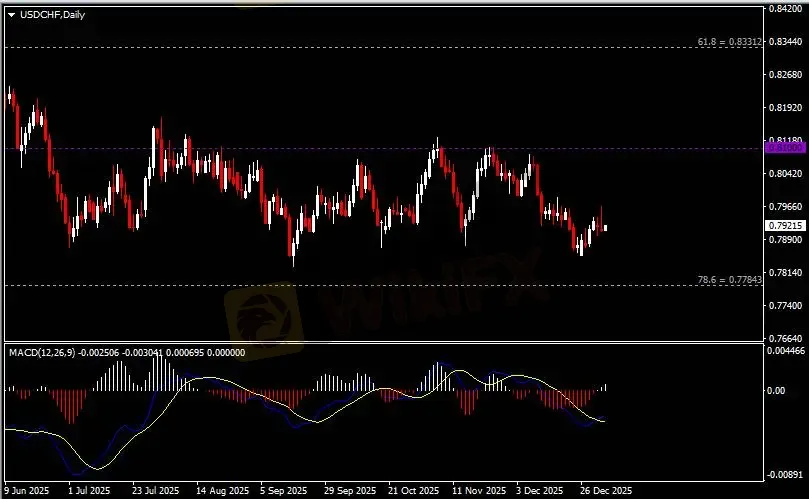Select the USDCHF,Daily chart title
809x499 pixels.
pos(52,14)
